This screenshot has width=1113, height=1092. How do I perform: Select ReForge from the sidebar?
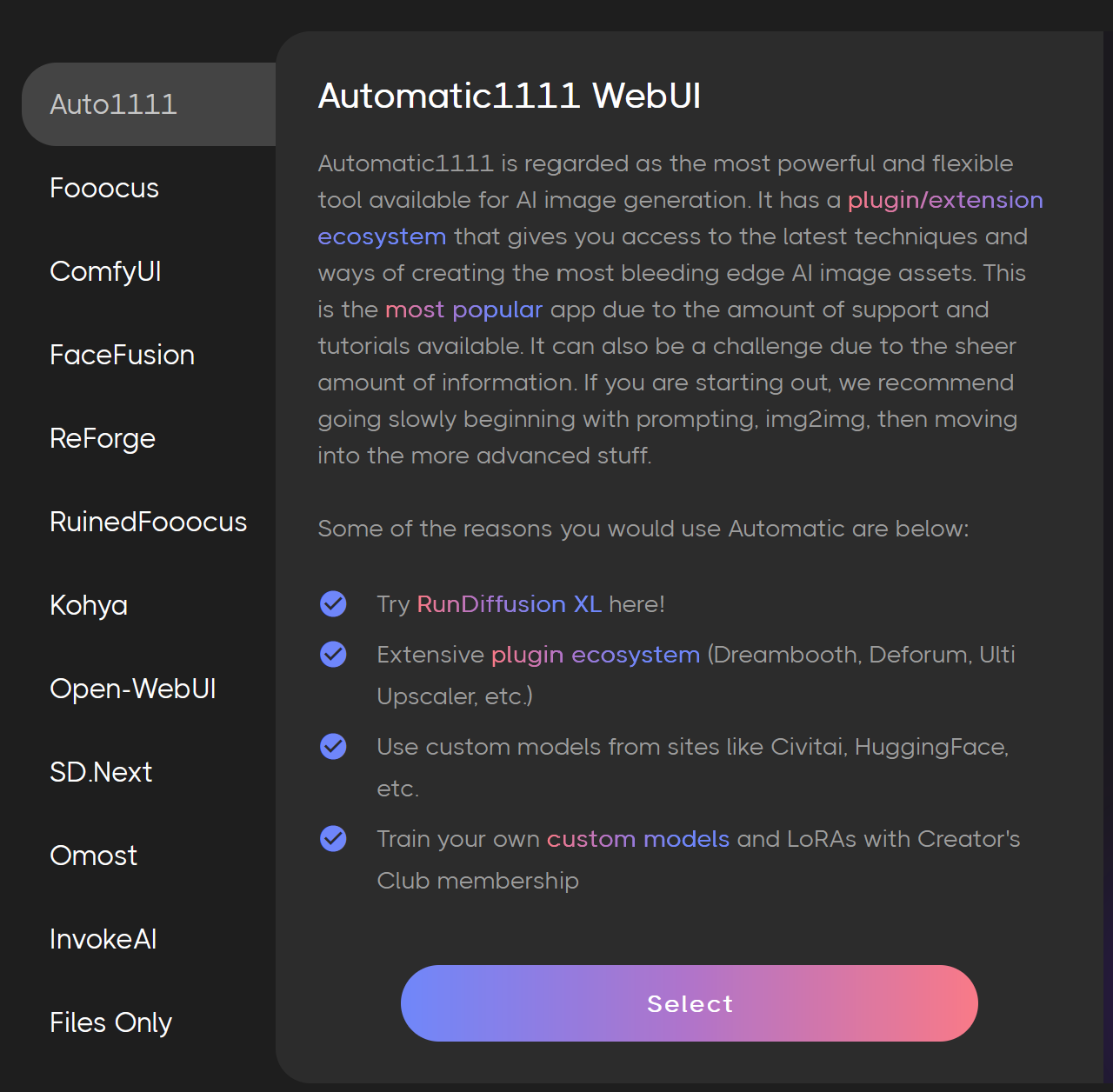click(x=102, y=438)
